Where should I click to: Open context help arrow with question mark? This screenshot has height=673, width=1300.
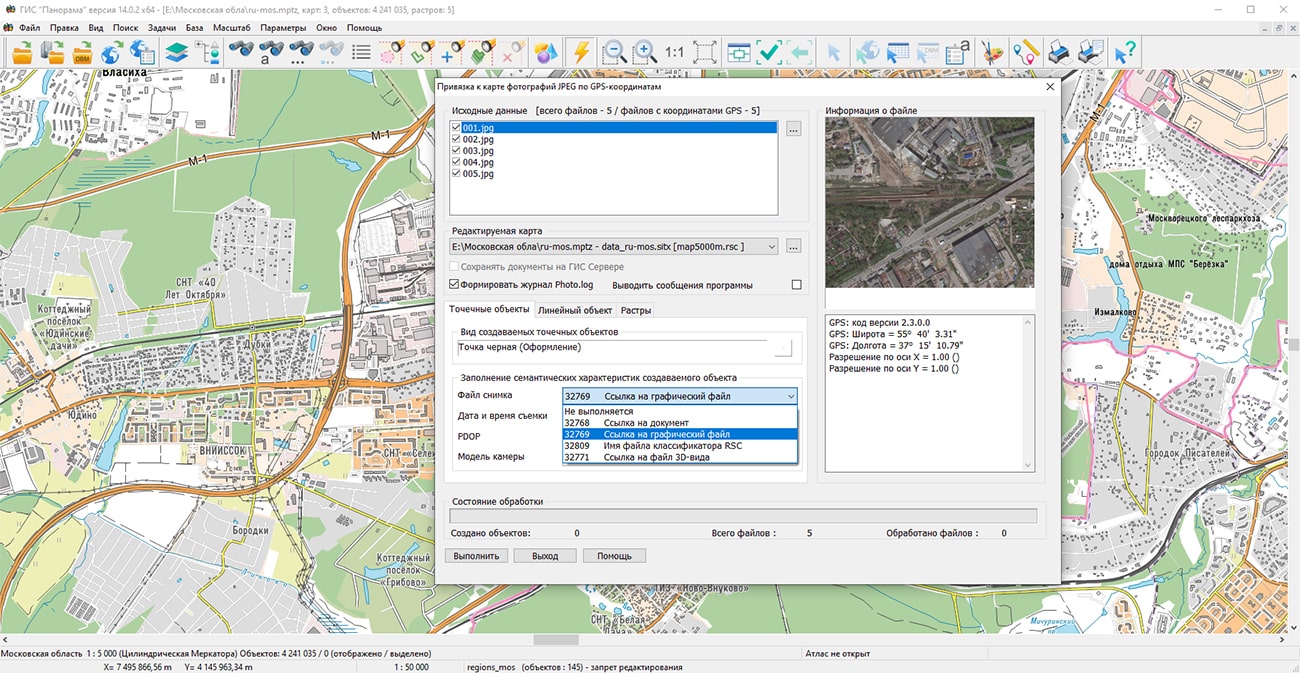[x=1125, y=52]
